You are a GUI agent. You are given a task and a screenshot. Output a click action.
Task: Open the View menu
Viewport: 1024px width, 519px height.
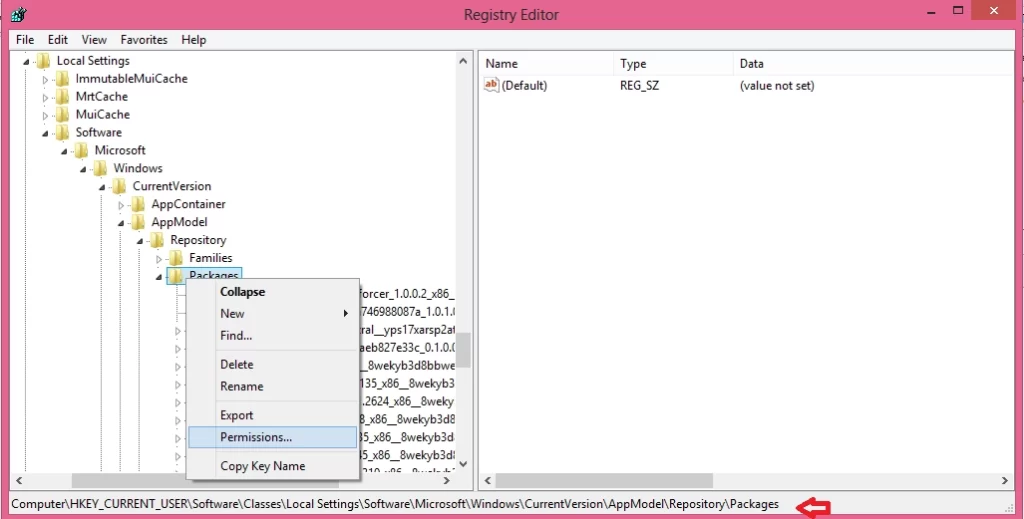94,40
